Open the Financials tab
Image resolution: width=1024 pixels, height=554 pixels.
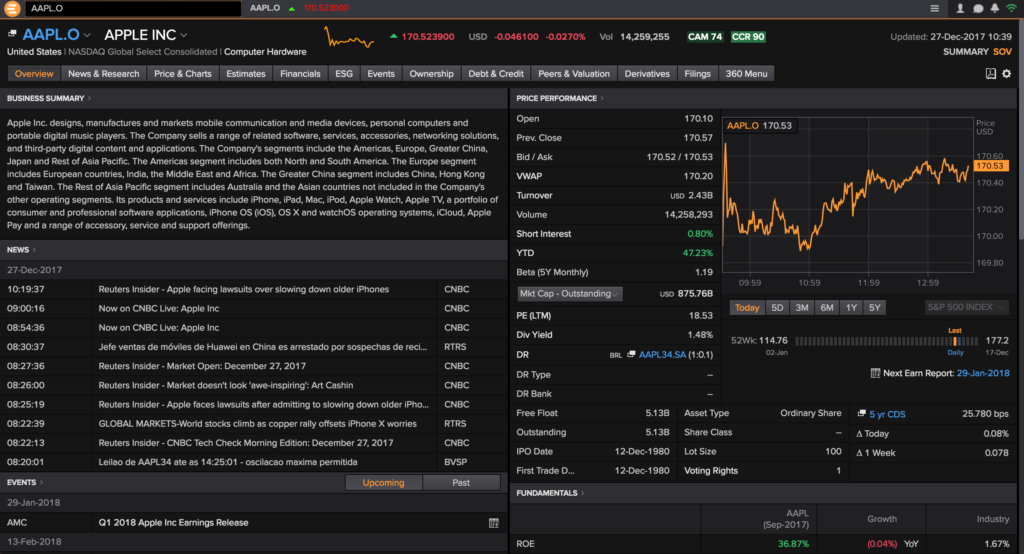300,74
